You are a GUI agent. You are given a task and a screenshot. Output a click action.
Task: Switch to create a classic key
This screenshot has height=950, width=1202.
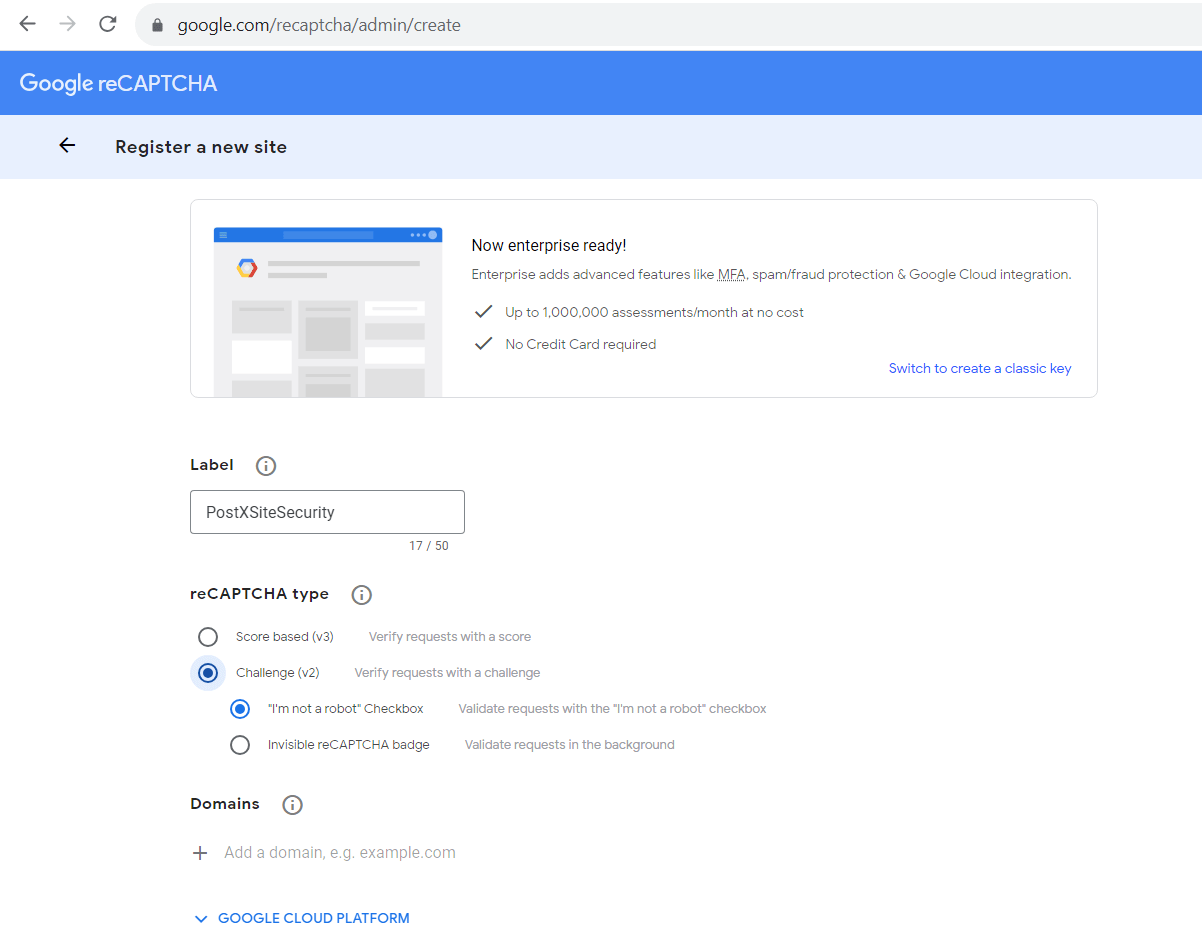coord(979,368)
